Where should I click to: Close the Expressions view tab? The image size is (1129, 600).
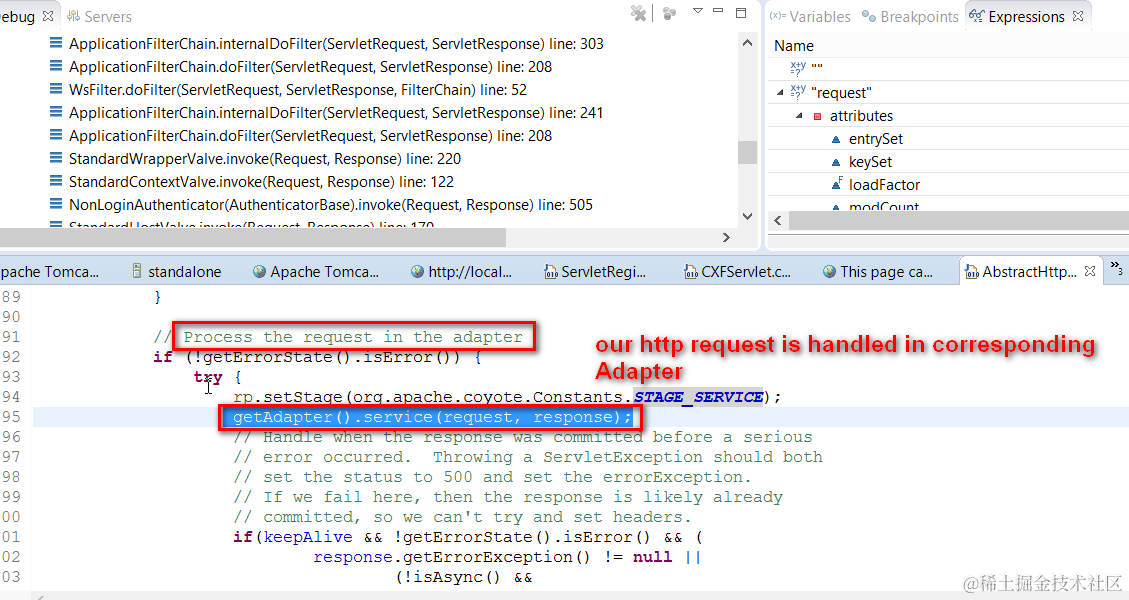pyautogui.click(x=1078, y=16)
